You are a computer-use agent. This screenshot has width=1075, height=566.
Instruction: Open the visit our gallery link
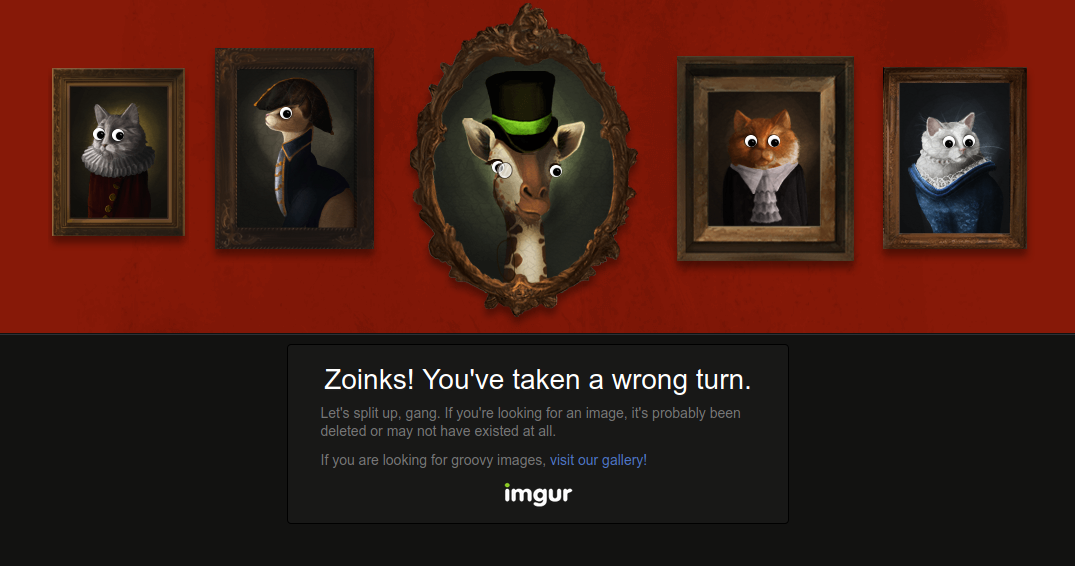coord(598,460)
